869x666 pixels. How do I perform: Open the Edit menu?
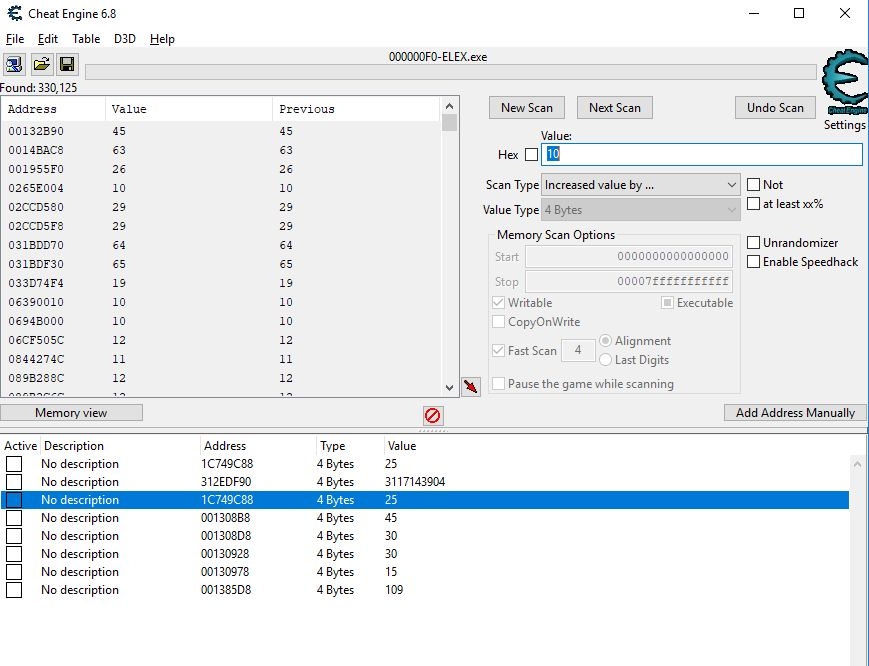(x=48, y=39)
